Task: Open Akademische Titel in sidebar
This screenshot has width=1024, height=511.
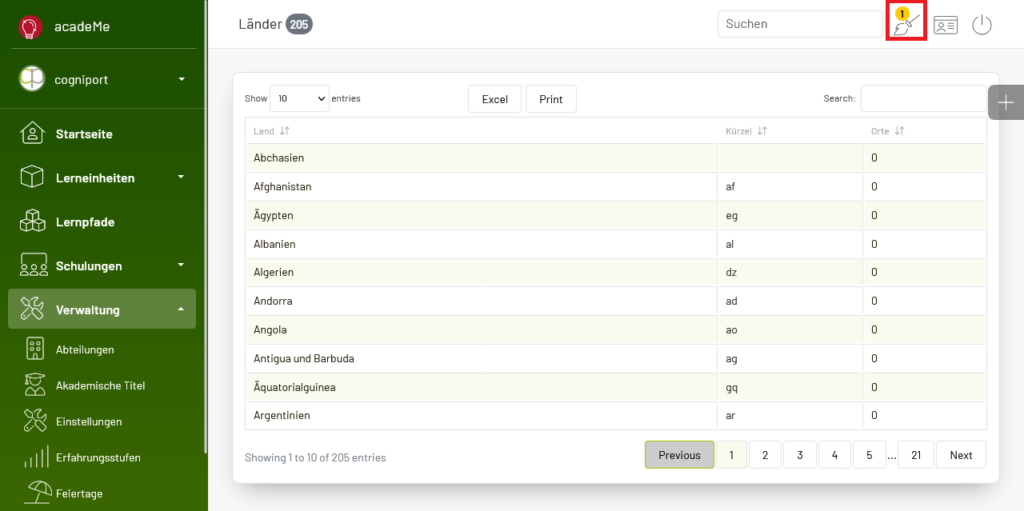Action: (x=100, y=386)
